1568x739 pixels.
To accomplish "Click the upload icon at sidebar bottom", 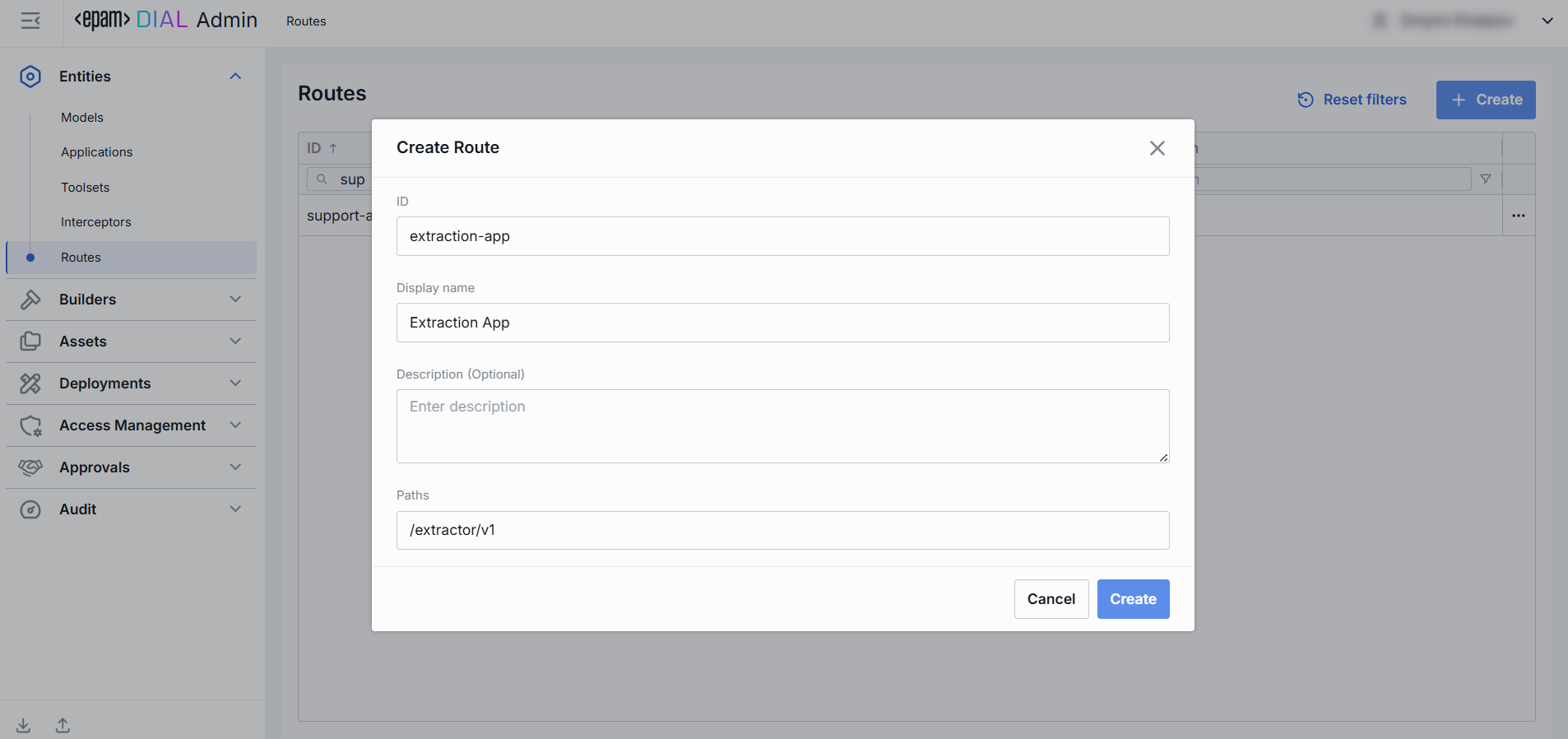I will click(x=63, y=725).
